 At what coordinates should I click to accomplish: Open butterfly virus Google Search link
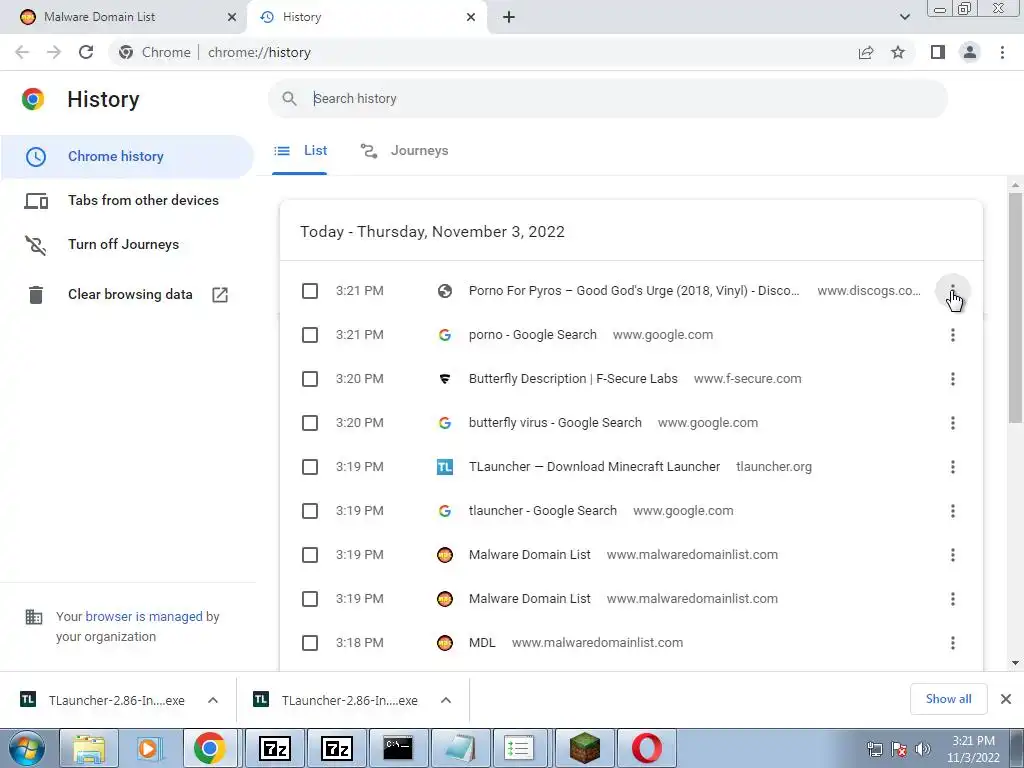(x=555, y=423)
